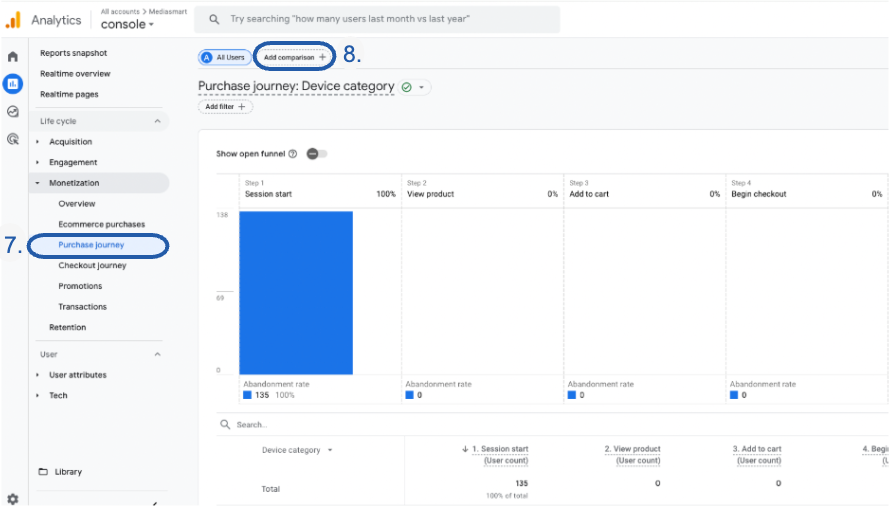Select Purchase journey report
The image size is (893, 506).
(98, 245)
